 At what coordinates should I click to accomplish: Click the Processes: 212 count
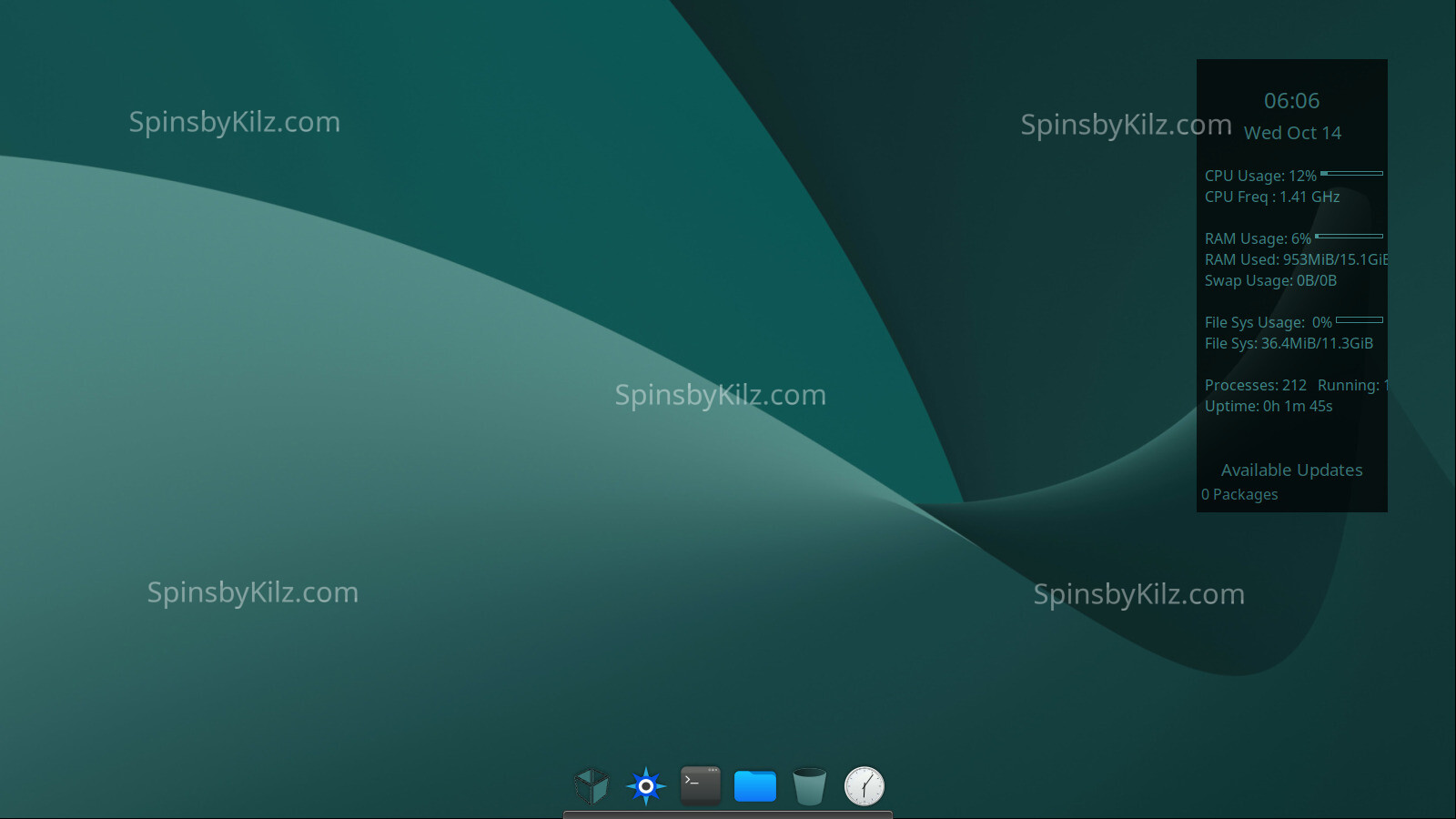1255,385
